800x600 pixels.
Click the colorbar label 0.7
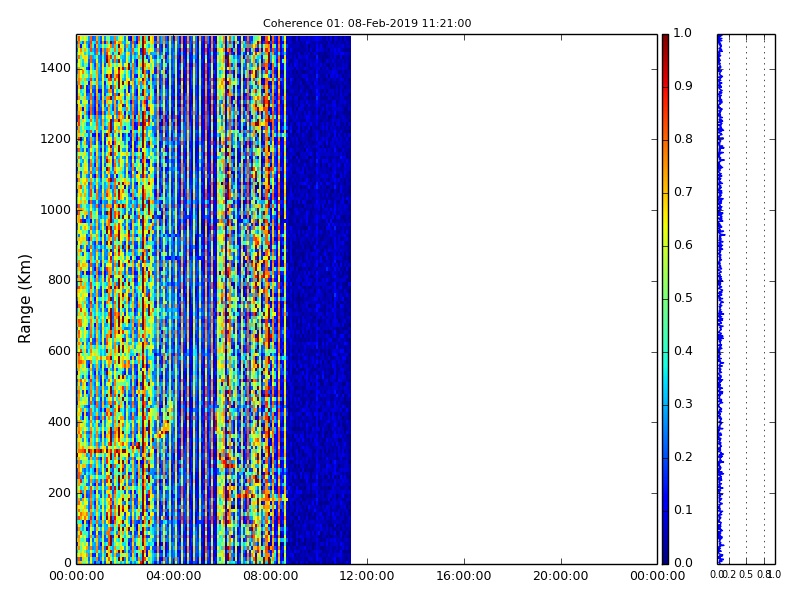[x=683, y=192]
